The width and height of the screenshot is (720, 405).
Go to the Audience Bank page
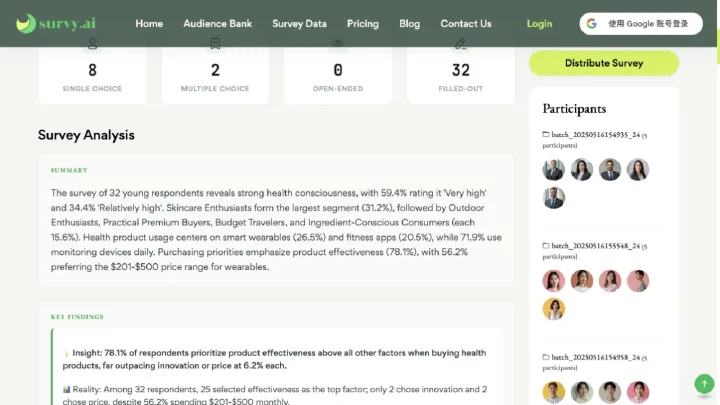pyautogui.click(x=218, y=23)
